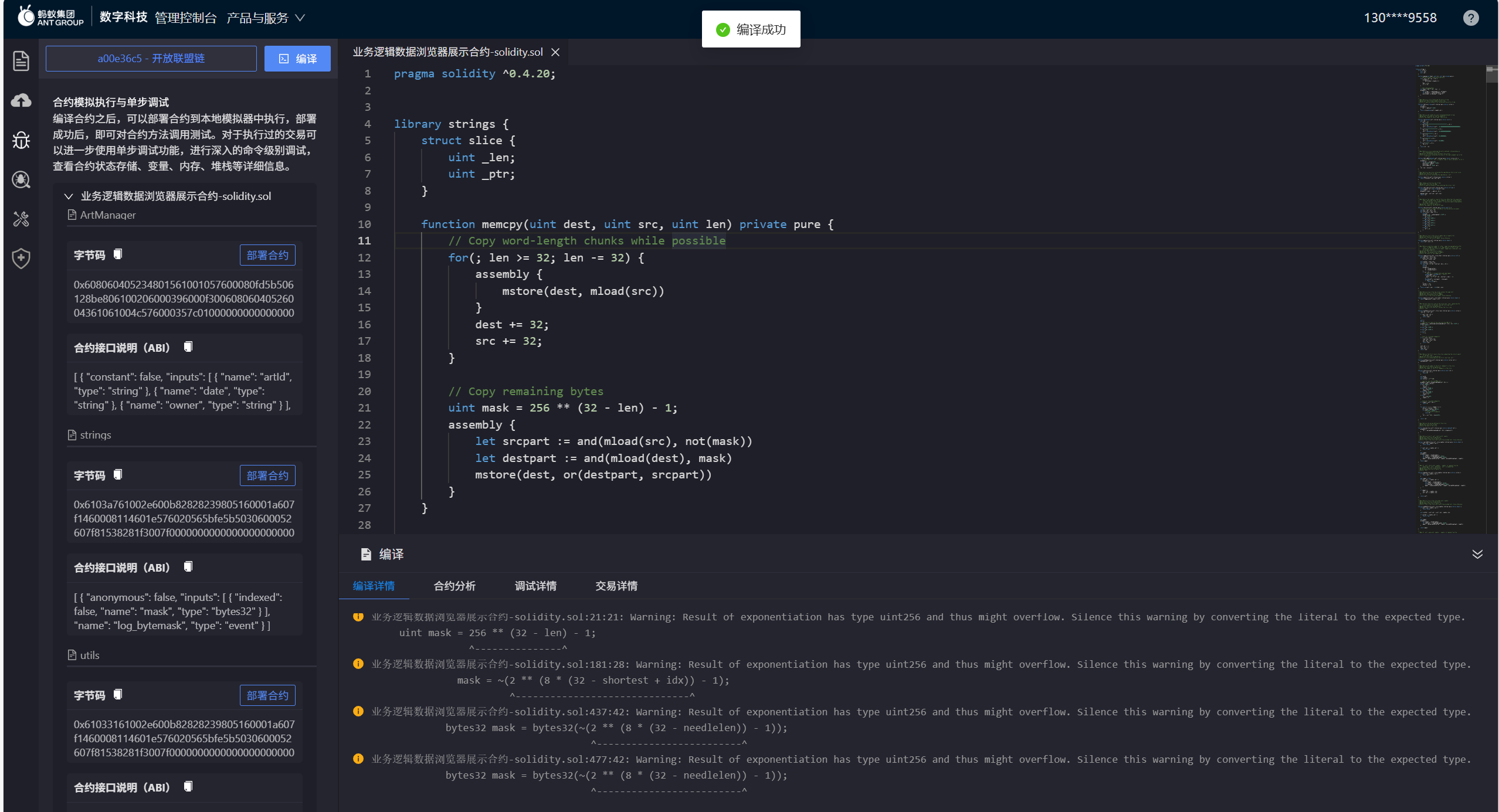Collapse the 编译 output panel with the double chevron
Image resolution: width=1499 pixels, height=812 pixels.
[x=1477, y=554]
